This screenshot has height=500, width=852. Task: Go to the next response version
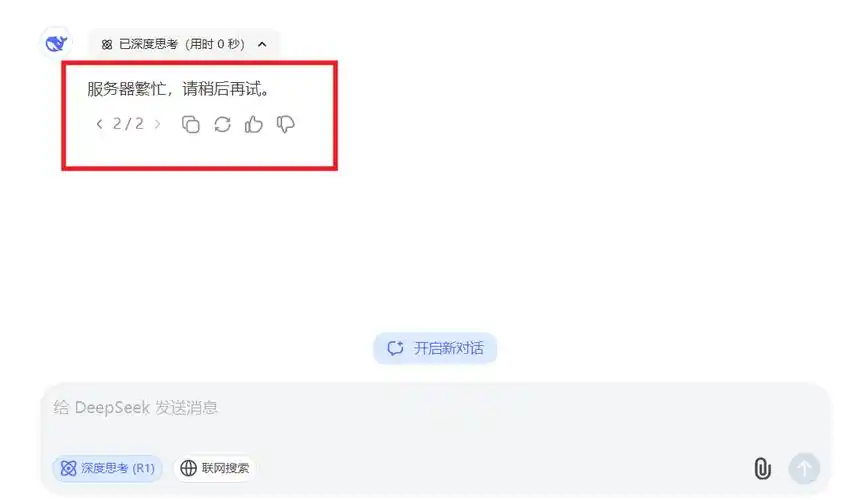(x=158, y=124)
